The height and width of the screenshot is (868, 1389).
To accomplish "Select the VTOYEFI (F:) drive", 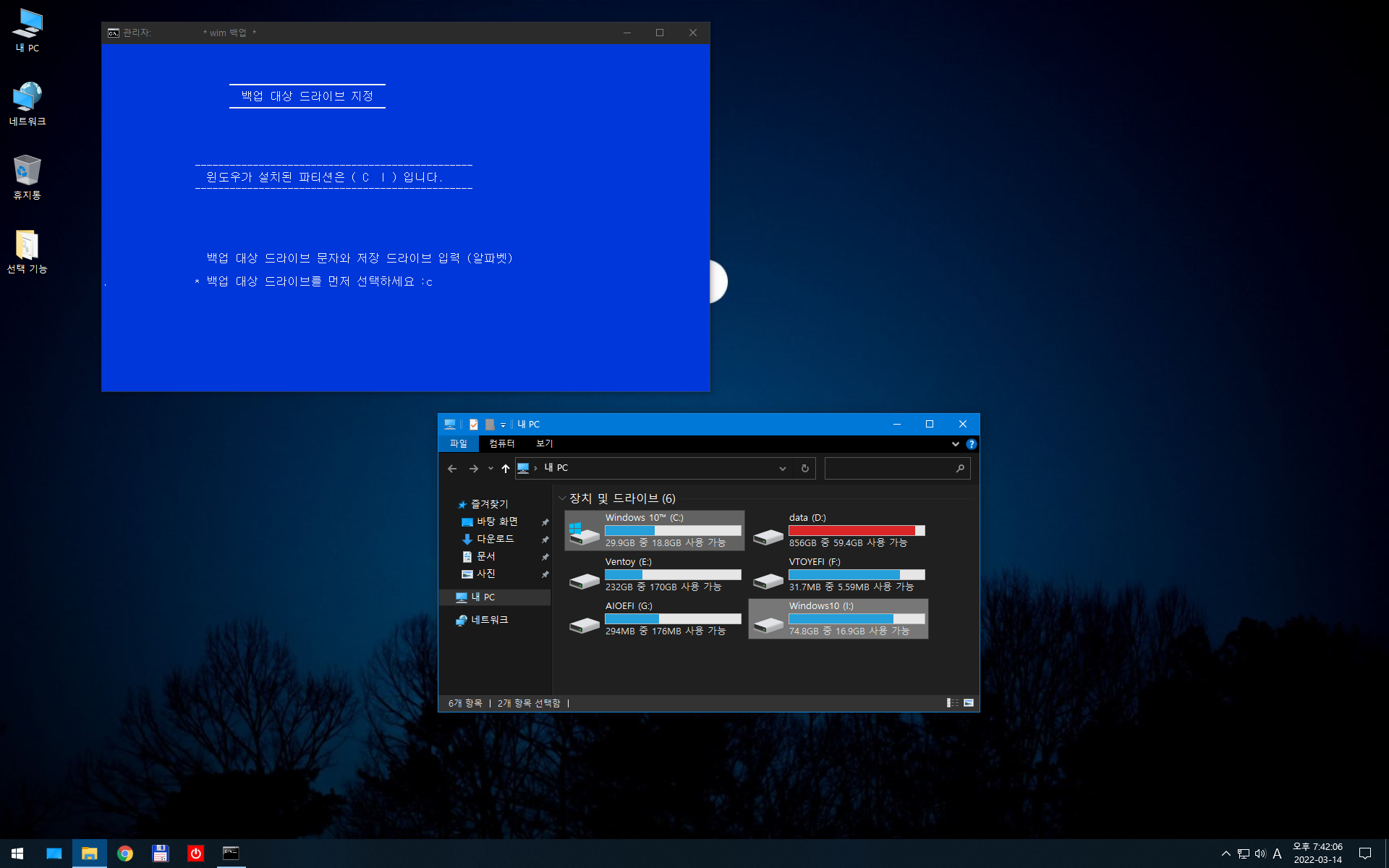I will tap(838, 574).
